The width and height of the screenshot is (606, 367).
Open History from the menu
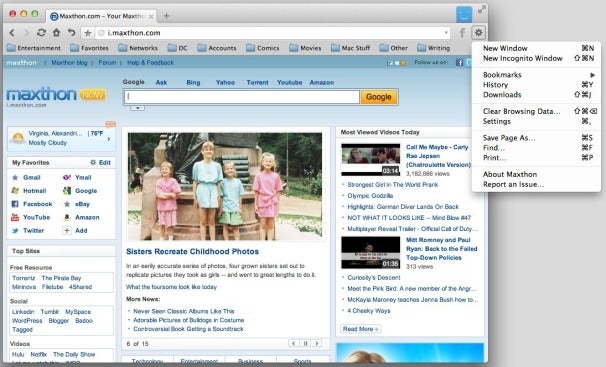(536, 85)
